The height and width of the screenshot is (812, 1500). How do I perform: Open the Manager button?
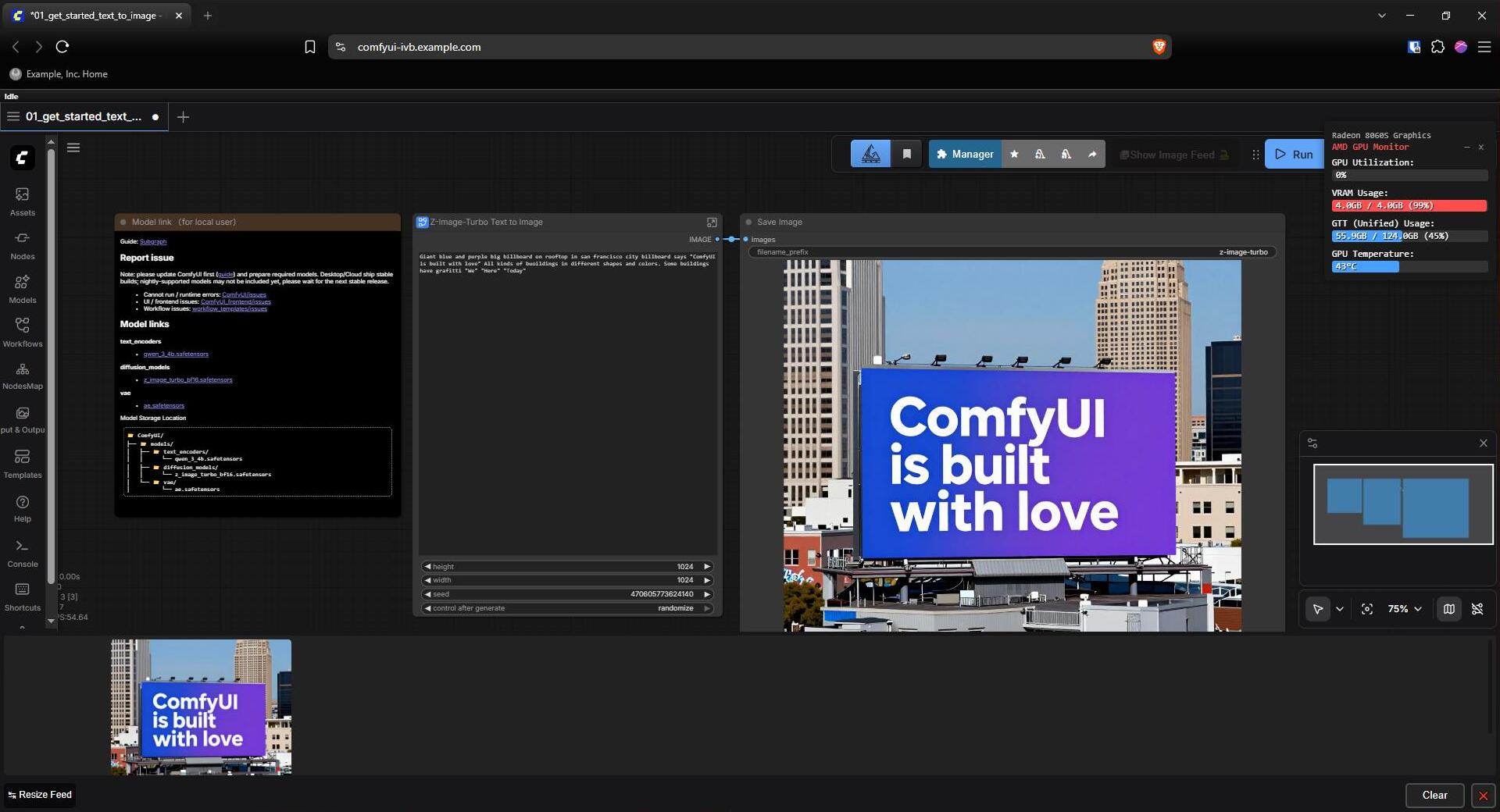coord(965,155)
